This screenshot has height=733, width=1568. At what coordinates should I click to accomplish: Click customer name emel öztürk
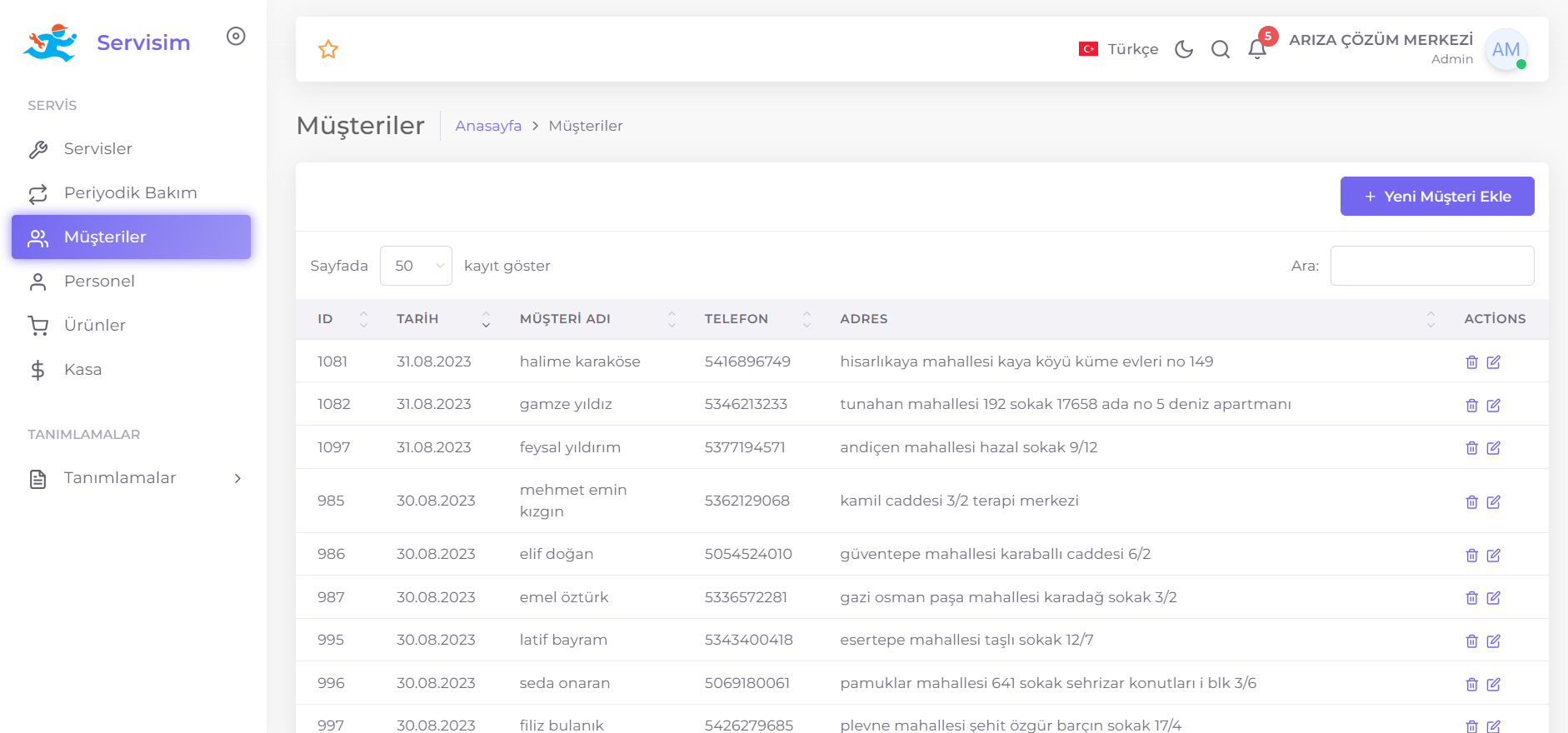point(564,597)
